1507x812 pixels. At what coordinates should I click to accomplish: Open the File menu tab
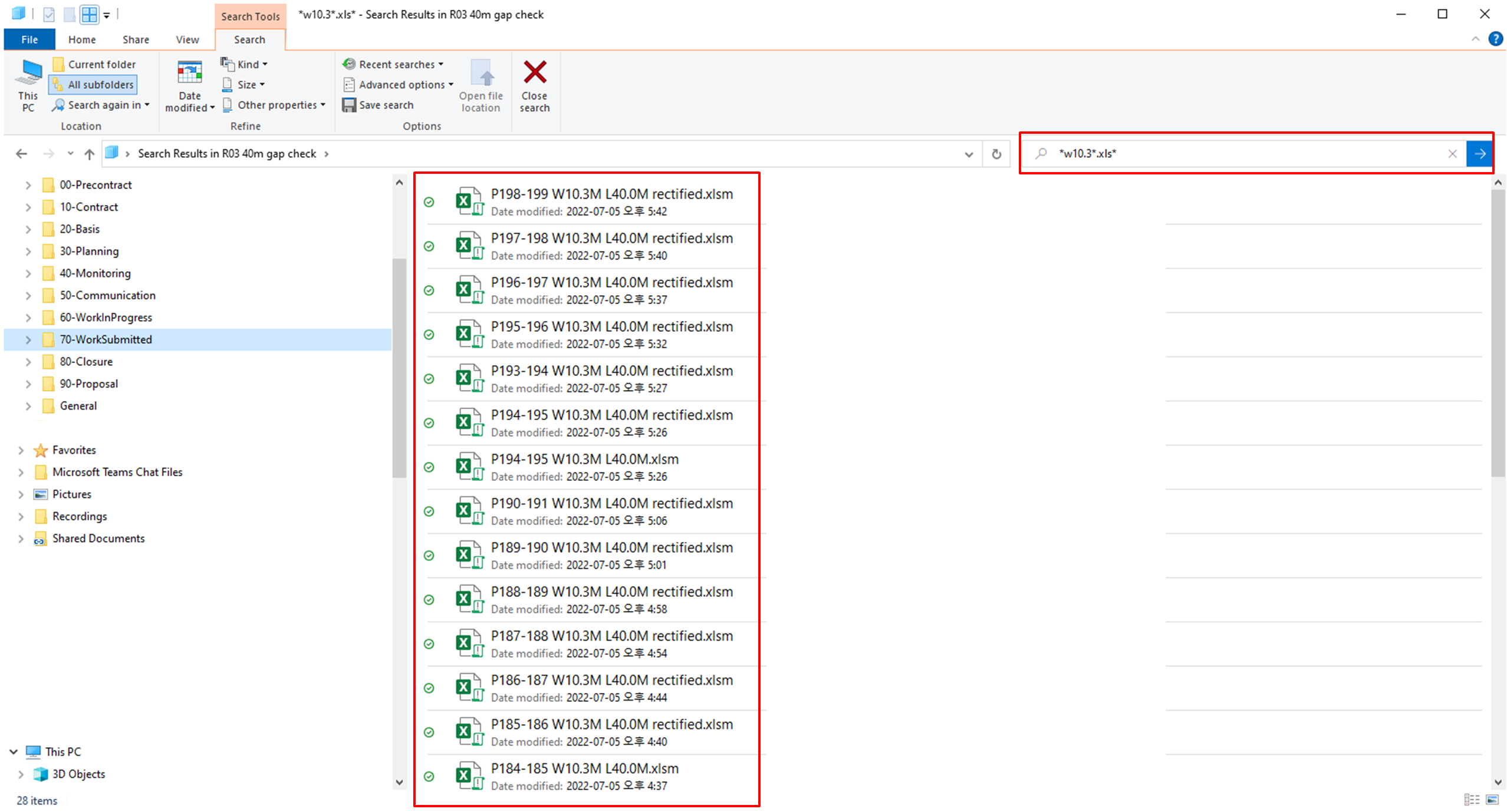[x=29, y=39]
